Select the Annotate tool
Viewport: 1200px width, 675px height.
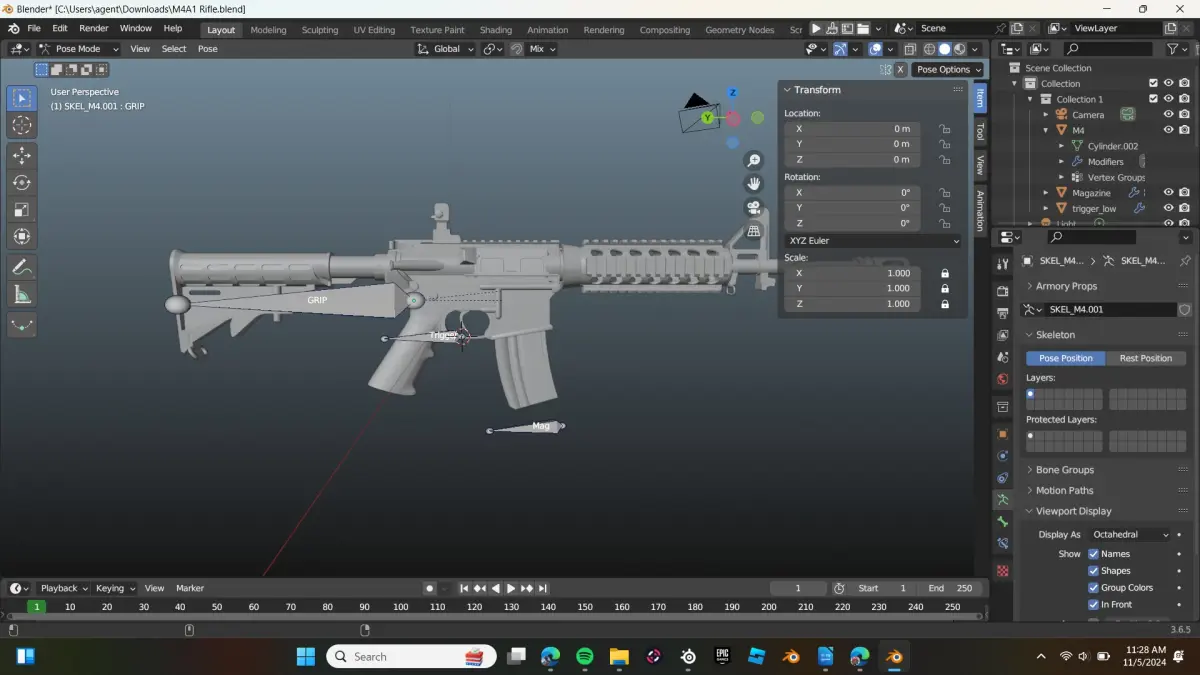coord(22,267)
